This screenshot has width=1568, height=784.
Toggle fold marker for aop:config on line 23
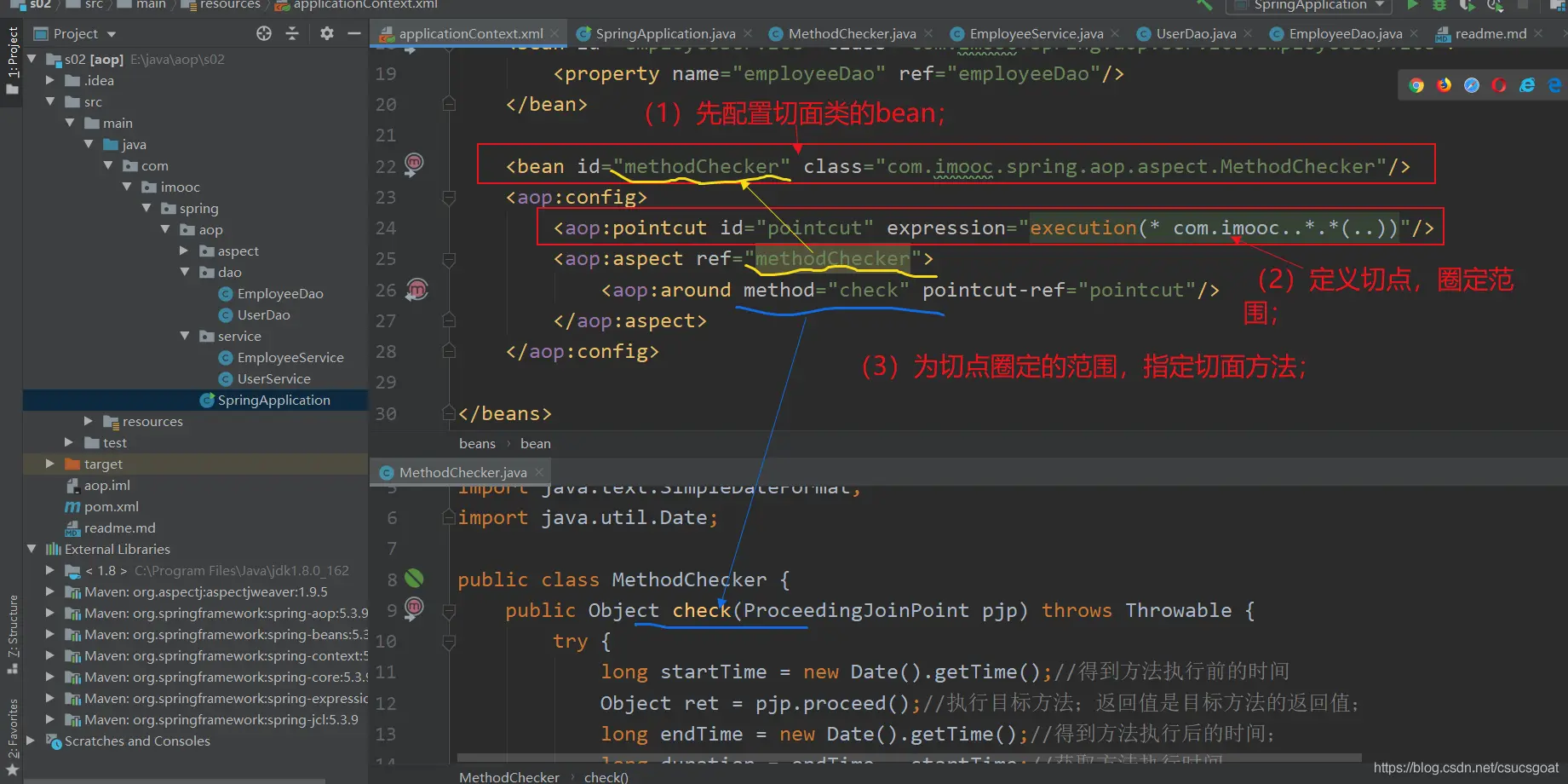(449, 198)
